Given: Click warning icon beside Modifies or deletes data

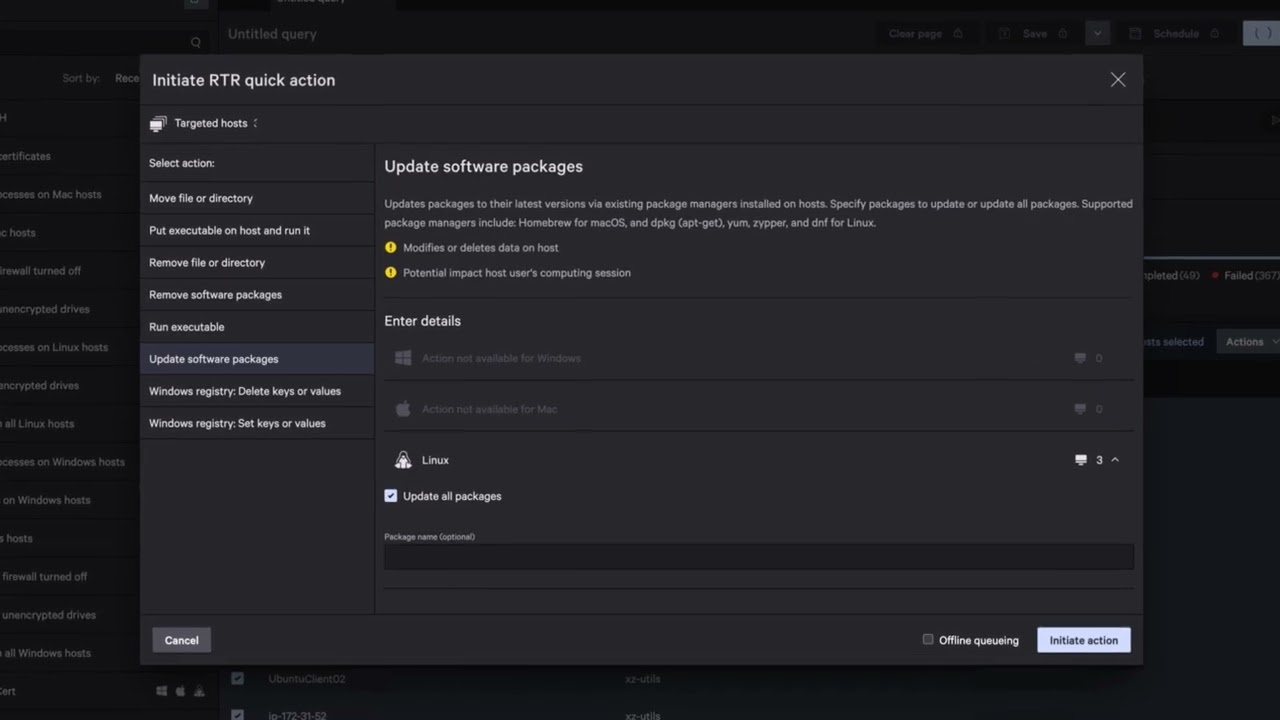Looking at the screenshot, I should pos(391,247).
